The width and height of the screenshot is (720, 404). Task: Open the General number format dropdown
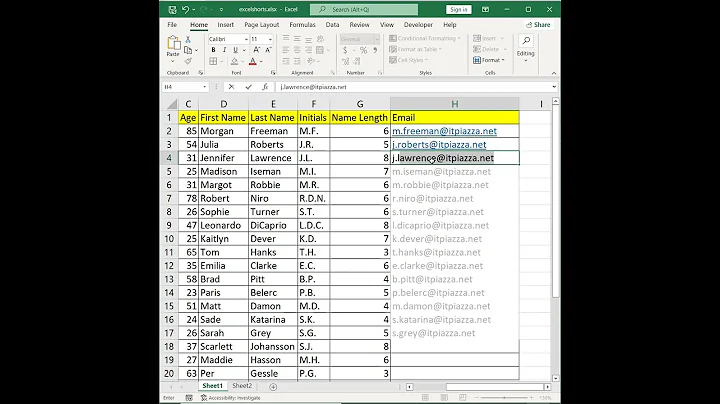[x=377, y=39]
